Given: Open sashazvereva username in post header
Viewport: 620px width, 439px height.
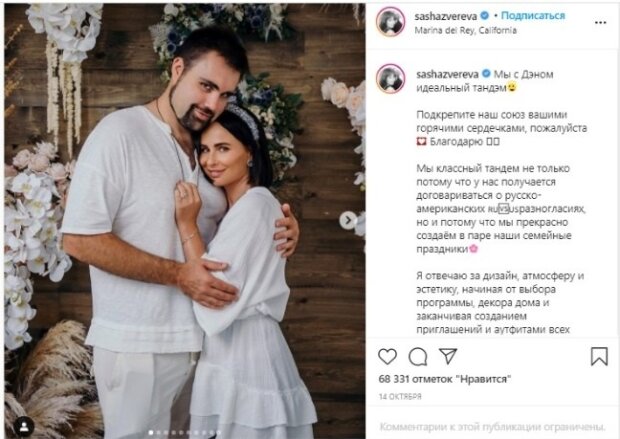Looking at the screenshot, I should pos(446,16).
